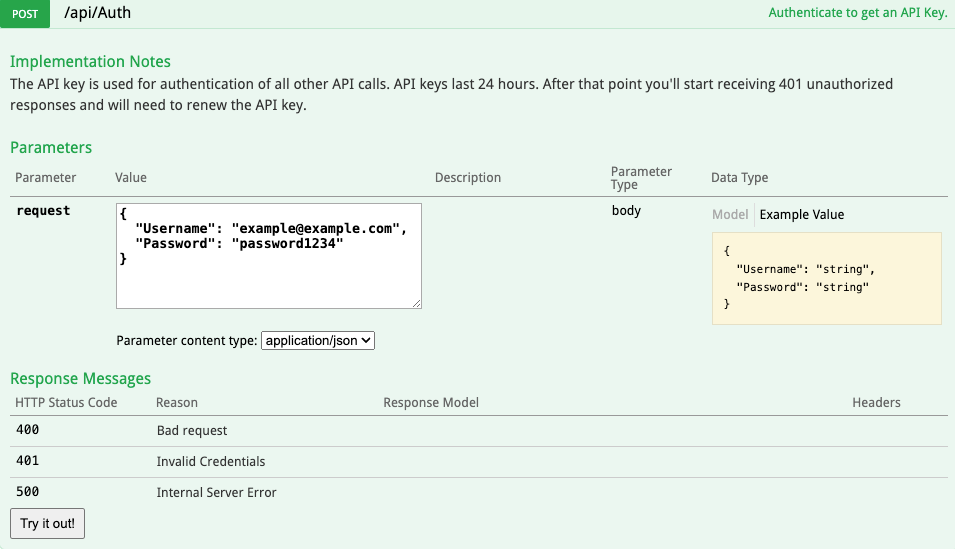Click the 'Data Type' column header
955x549 pixels.
click(x=739, y=178)
